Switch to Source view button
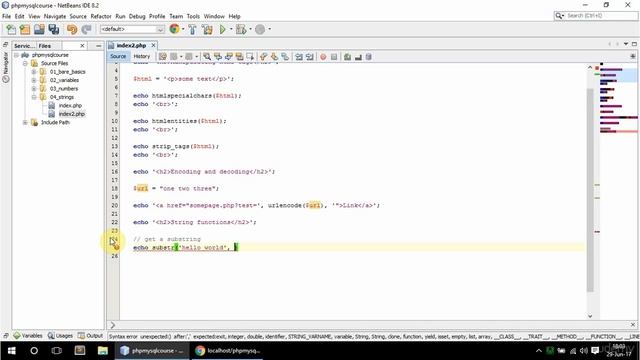 (x=118, y=56)
